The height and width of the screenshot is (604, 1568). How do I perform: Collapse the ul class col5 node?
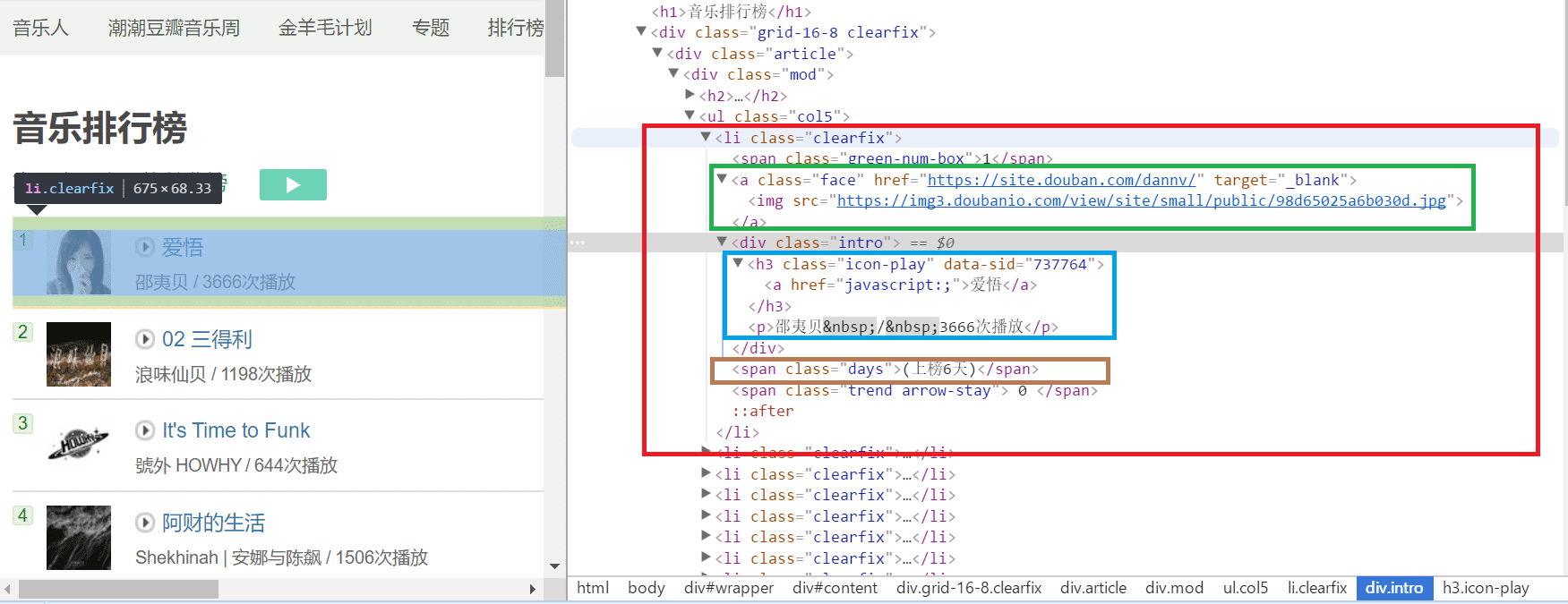pyautogui.click(x=690, y=115)
